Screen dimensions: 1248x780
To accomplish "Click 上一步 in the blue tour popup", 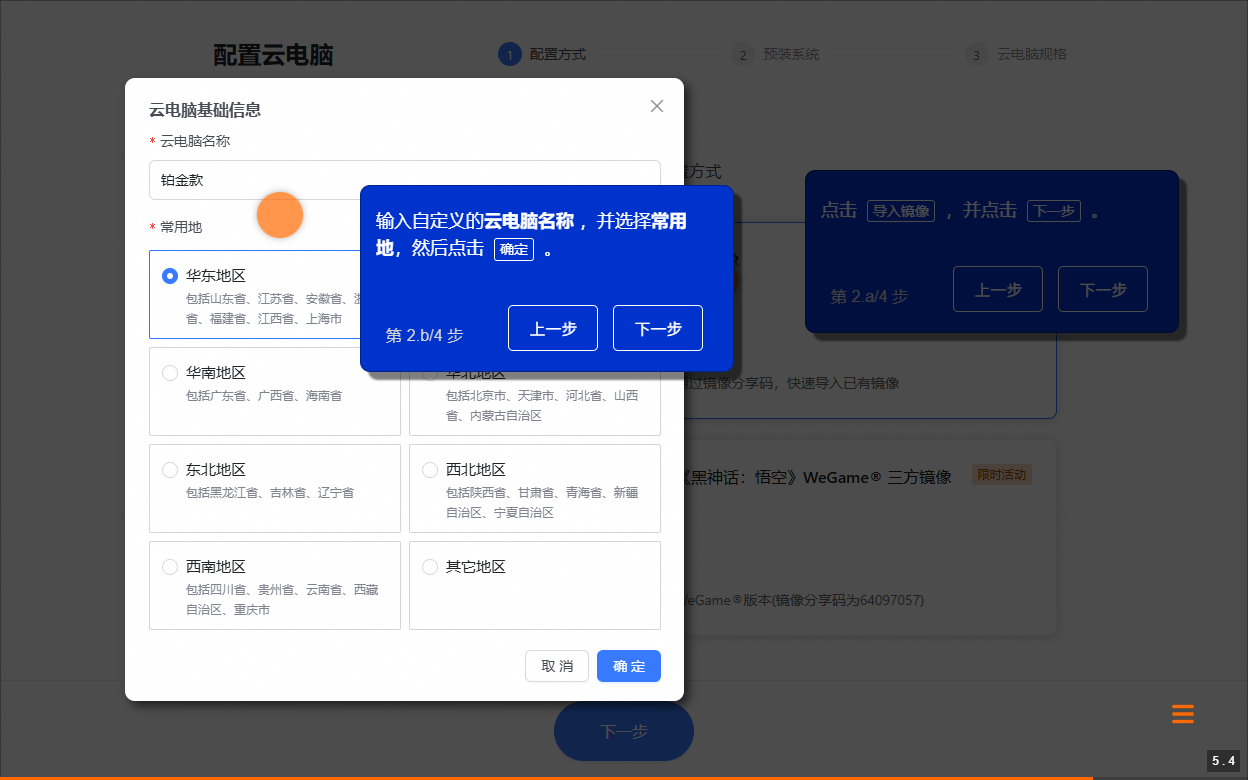I will pos(552,327).
